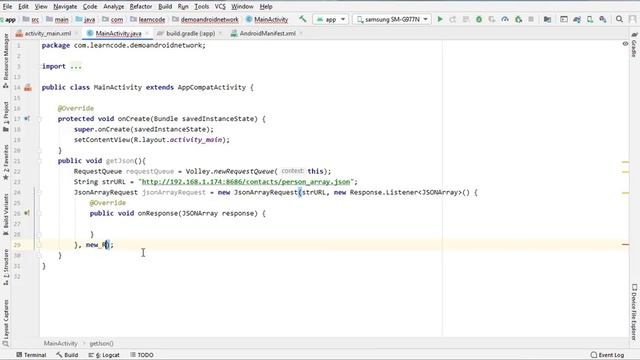640x360 pixels.
Task: Toggle the Favorites side panel
Action: pos(6,162)
